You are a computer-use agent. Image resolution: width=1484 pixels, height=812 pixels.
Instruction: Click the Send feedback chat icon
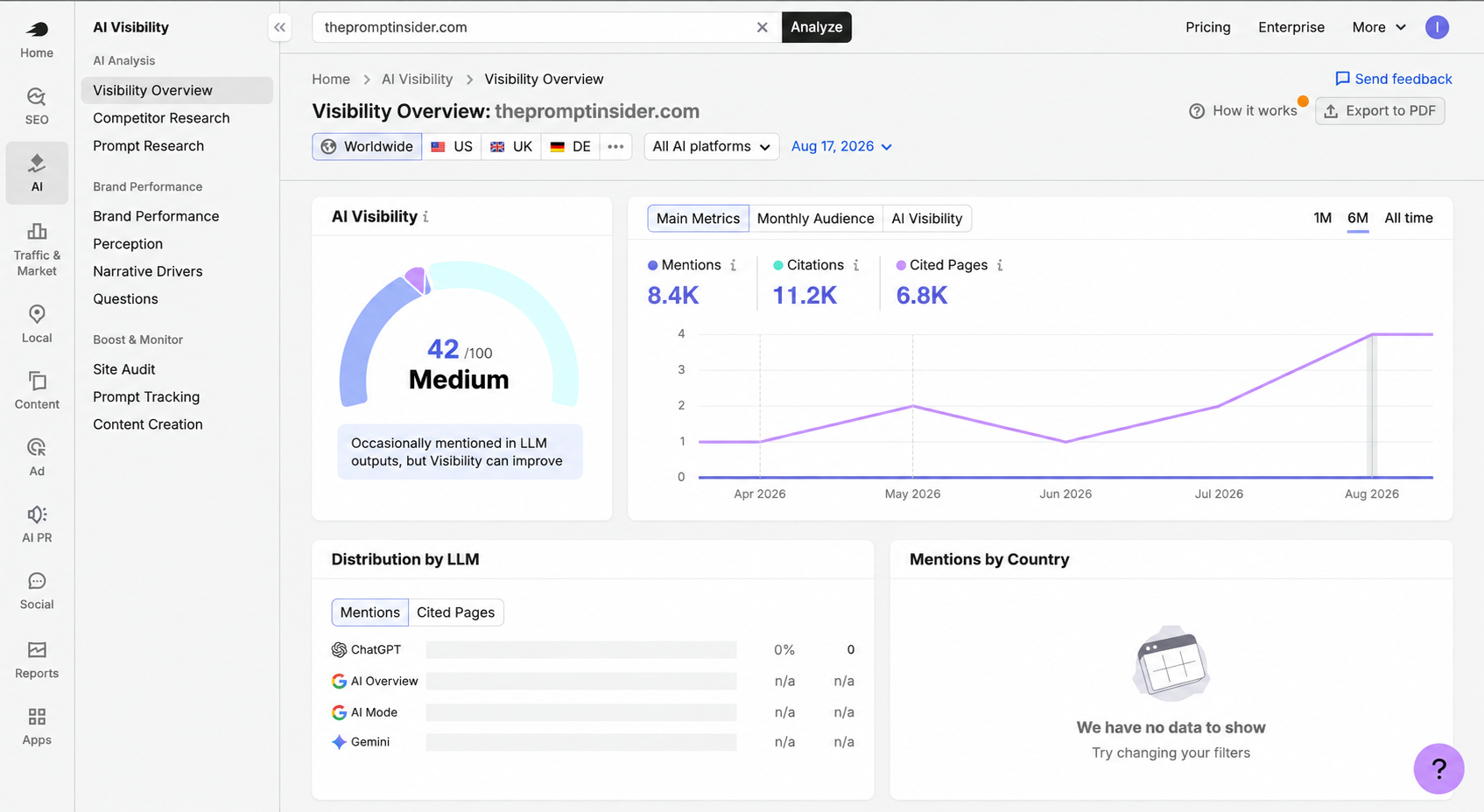1342,79
